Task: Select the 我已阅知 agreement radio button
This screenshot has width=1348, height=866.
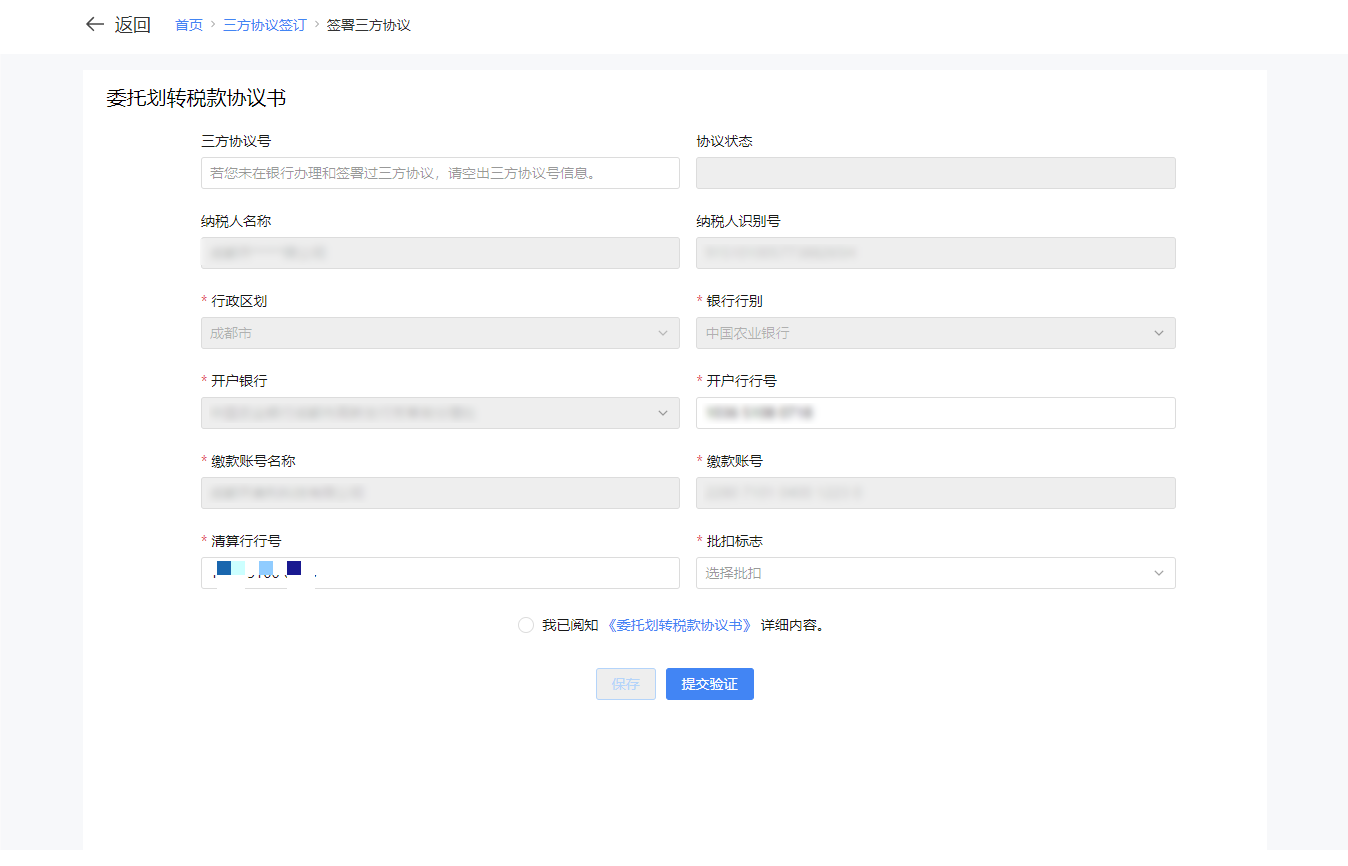Action: tap(526, 625)
